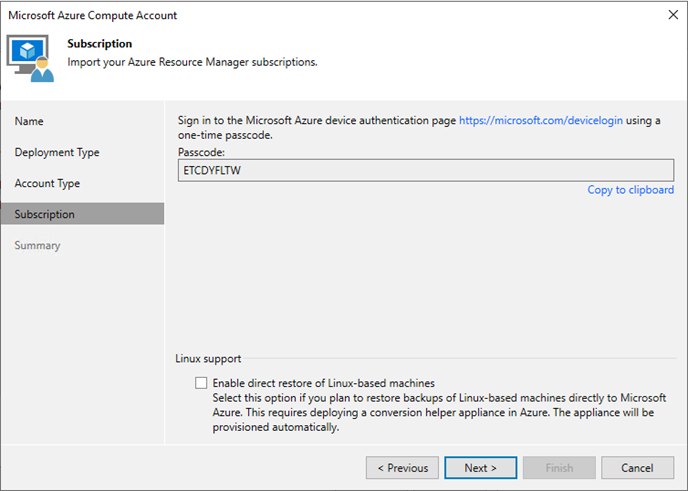Click the Linux support group label
This screenshot has width=688, height=491.
pyautogui.click(x=208, y=358)
